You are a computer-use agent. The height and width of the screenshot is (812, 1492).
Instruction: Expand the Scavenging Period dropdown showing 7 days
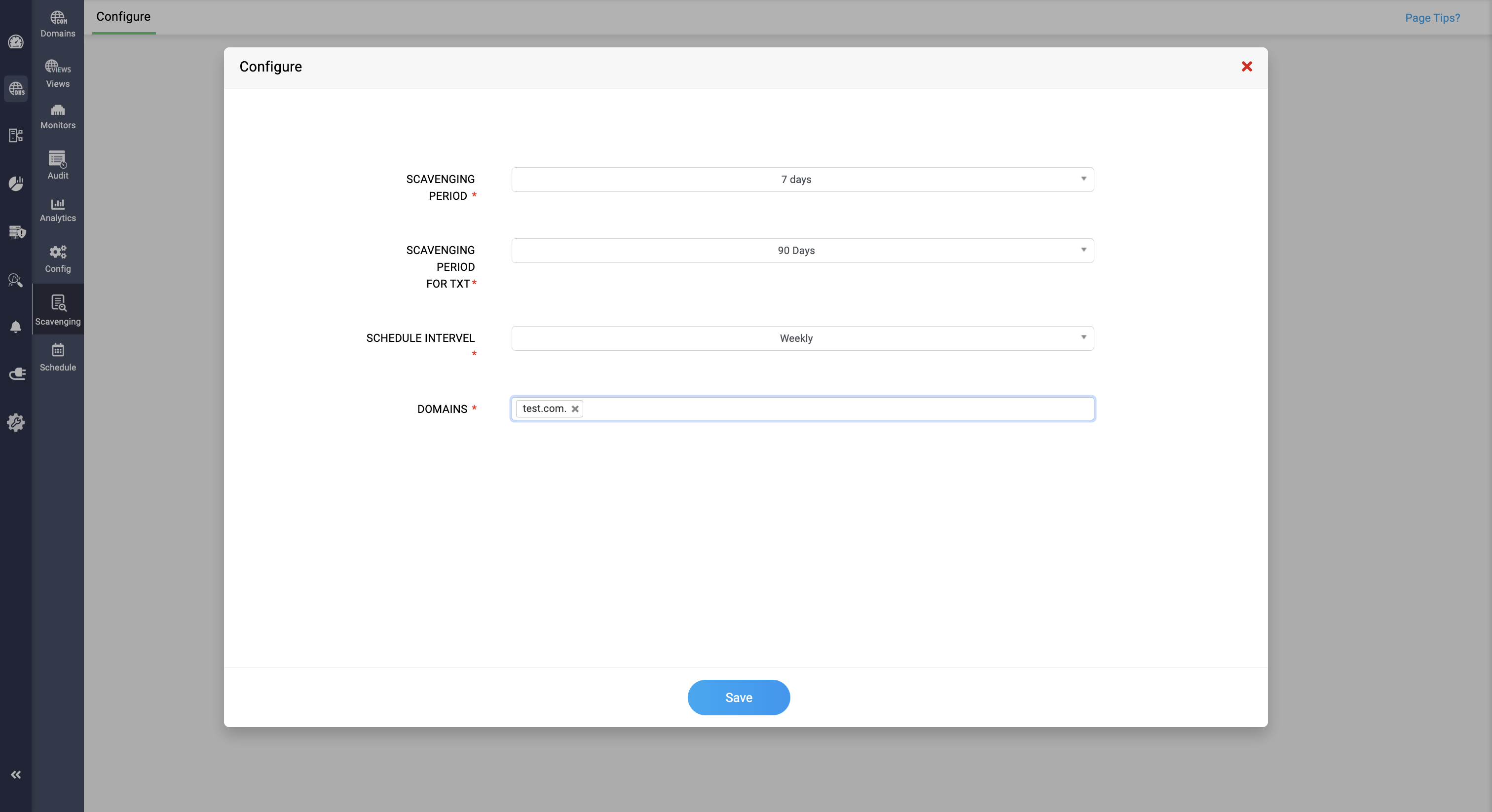point(802,180)
